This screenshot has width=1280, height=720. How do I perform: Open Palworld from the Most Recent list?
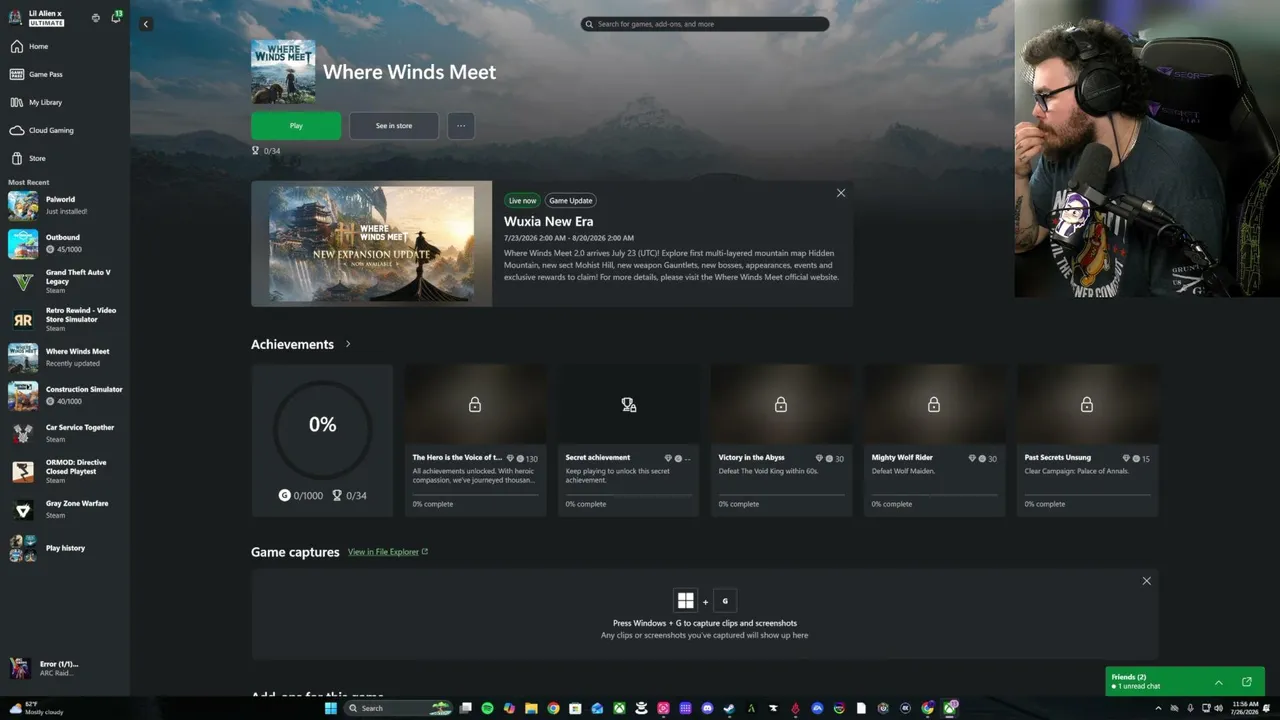(x=65, y=205)
